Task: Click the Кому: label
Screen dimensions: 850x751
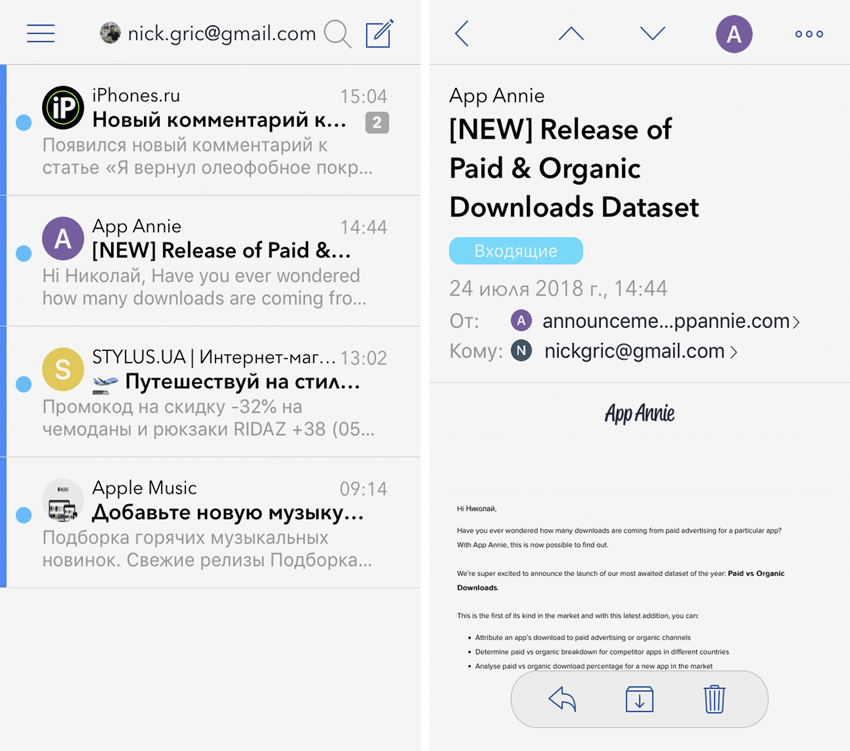Action: [x=476, y=351]
